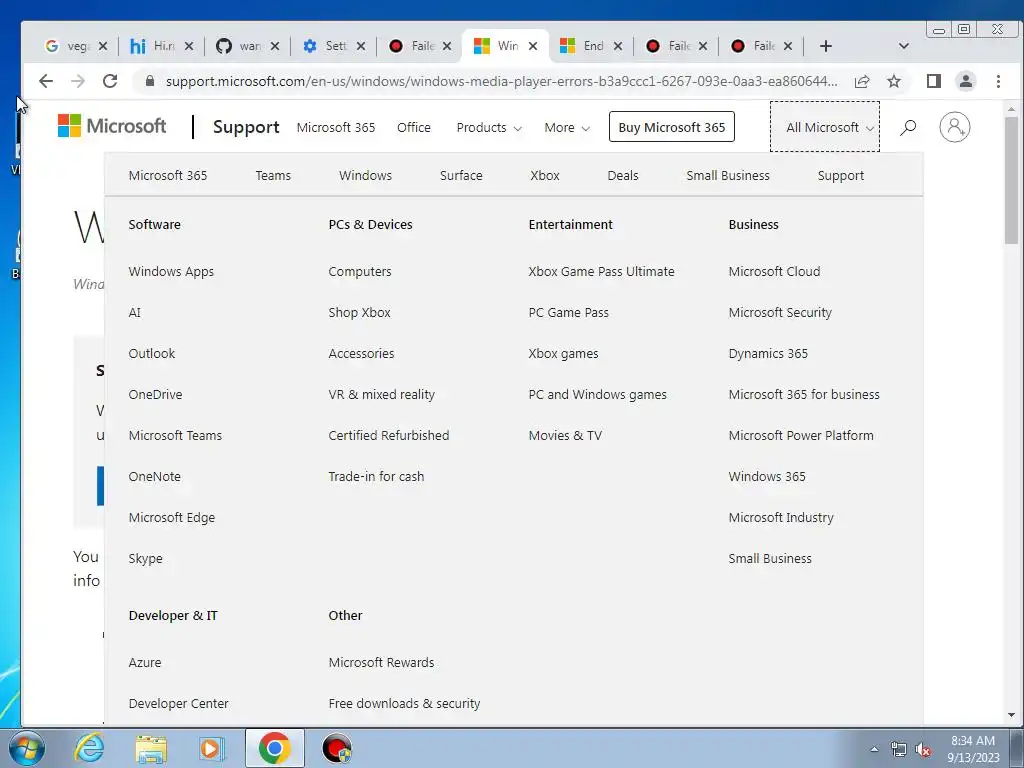This screenshot has width=1024, height=768.
Task: Click the share page icon in address bar
Action: 862,81
